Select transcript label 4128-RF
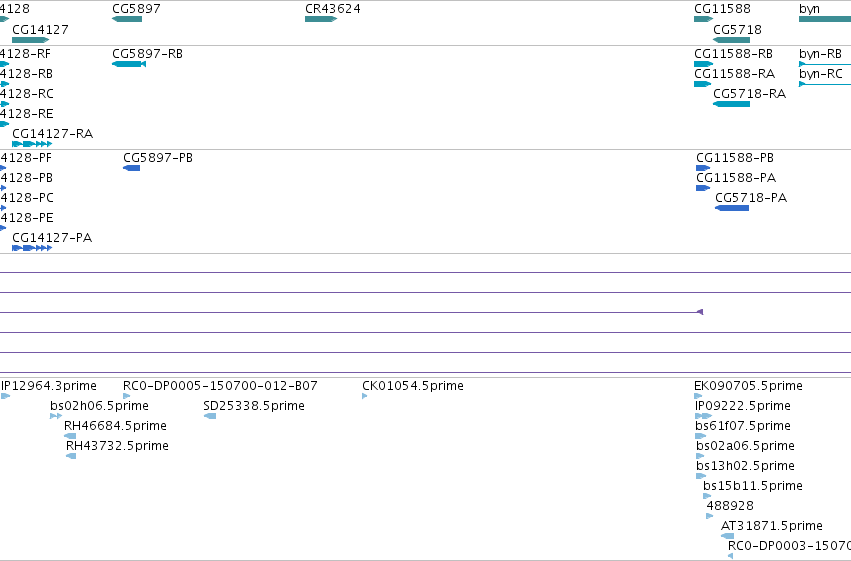This screenshot has width=851, height=561. pyautogui.click(x=26, y=54)
